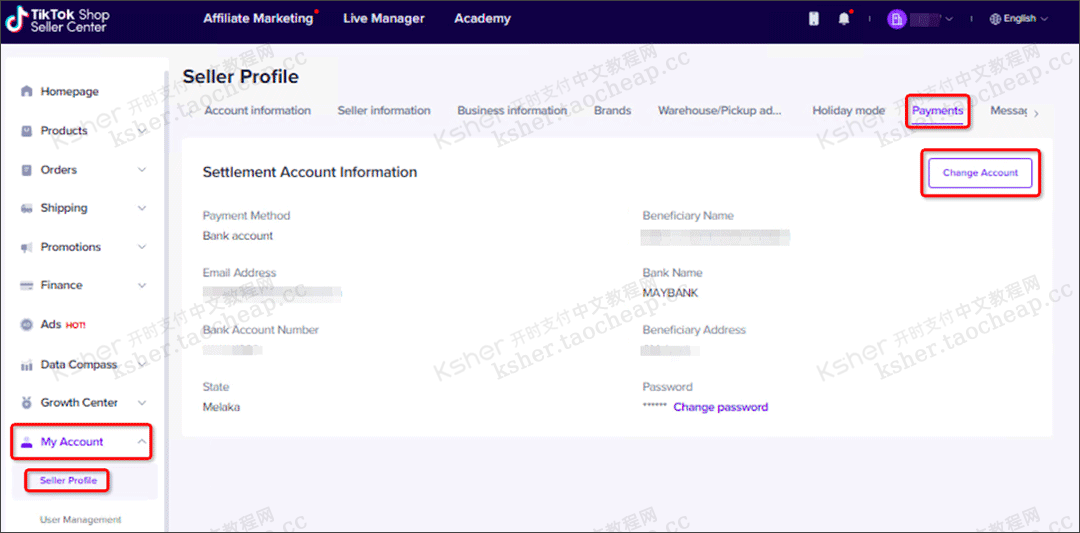Expand the Shipping menu chevron
1080x533 pixels.
142,208
